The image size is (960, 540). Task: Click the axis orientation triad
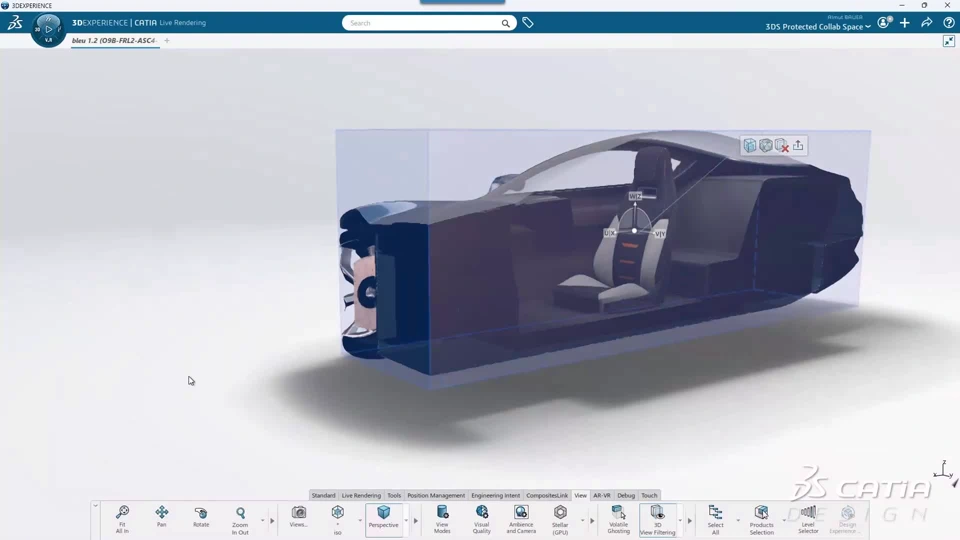[945, 472]
